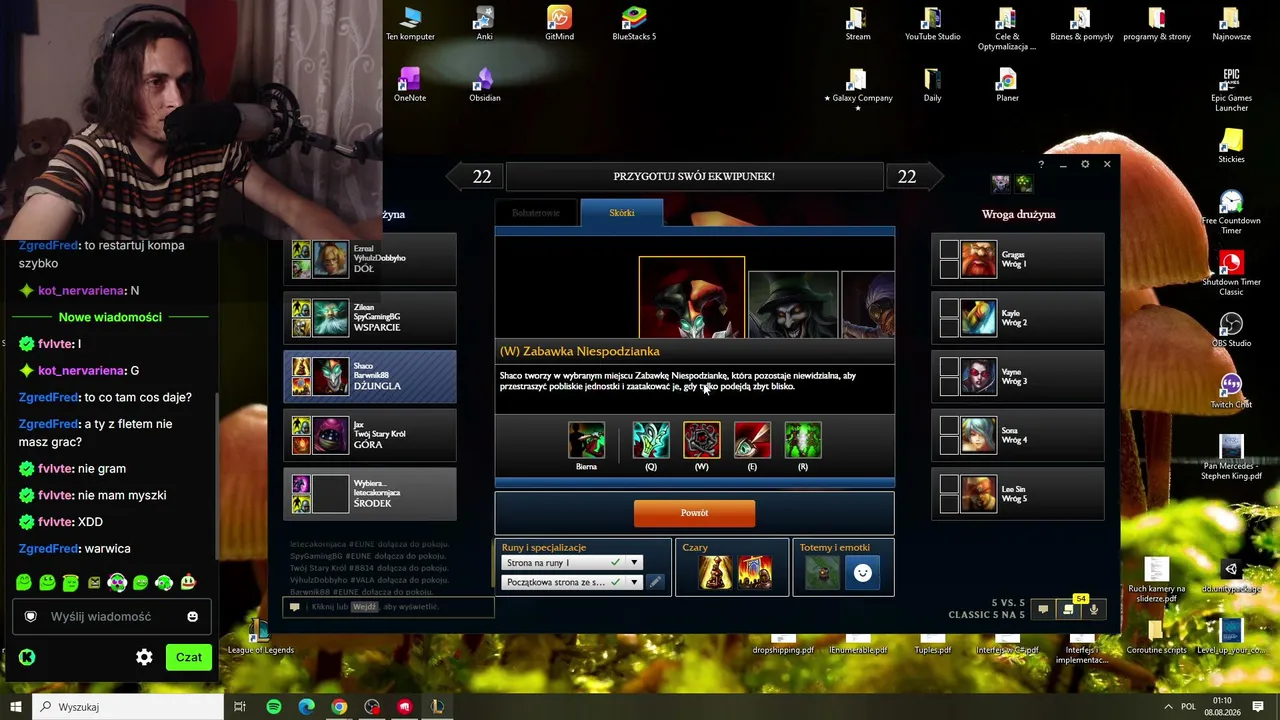The image size is (1280, 720).
Task: Click username fvlvte on 'nie gram' message
Action: (55, 468)
